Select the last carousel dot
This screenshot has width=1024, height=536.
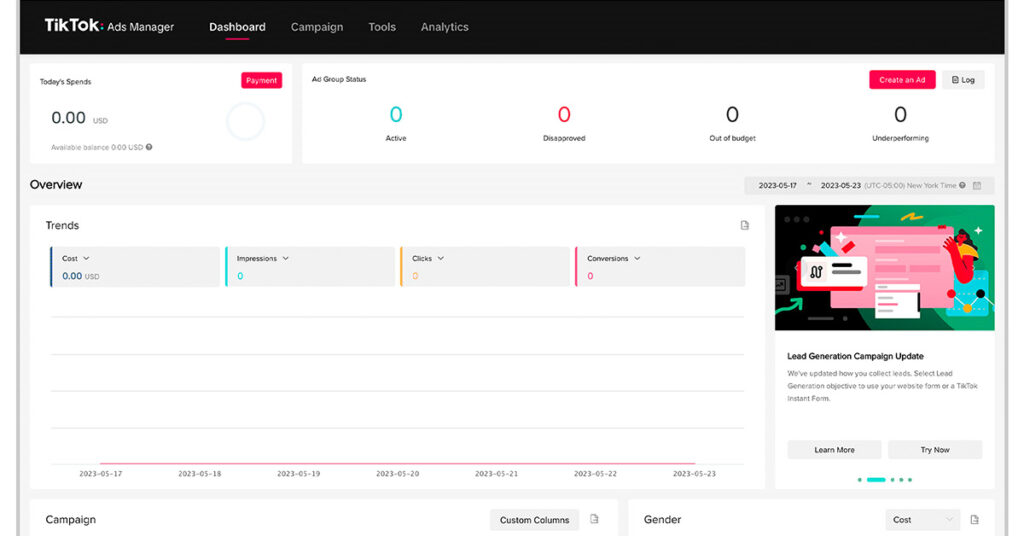tap(910, 480)
